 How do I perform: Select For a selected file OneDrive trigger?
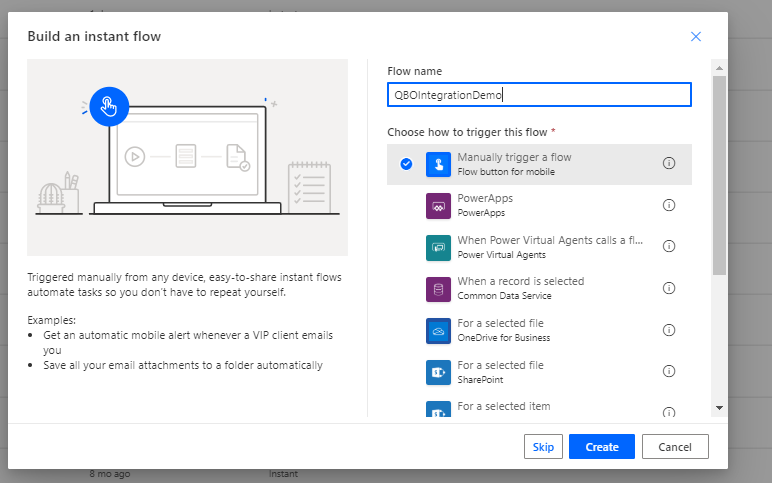[539, 330]
